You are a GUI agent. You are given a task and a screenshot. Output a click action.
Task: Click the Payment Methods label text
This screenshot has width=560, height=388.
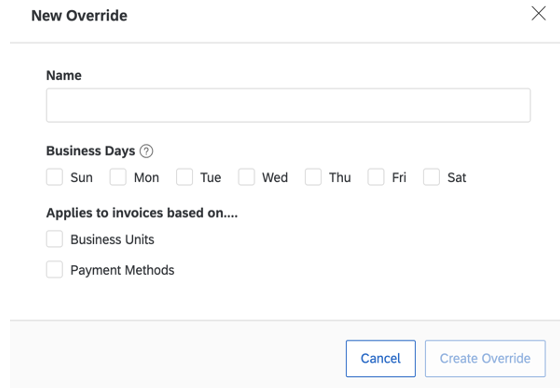(x=122, y=270)
